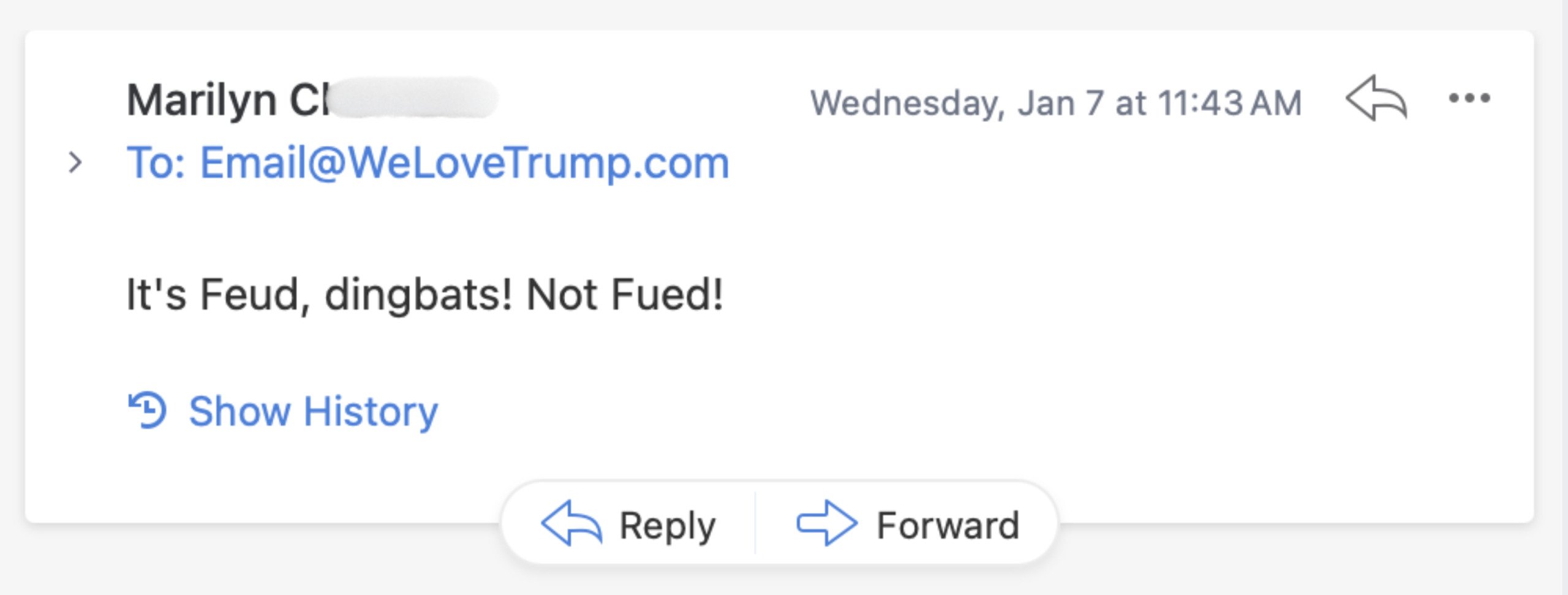Viewport: 1568px width, 595px height.
Task: Click the arrow icon on the Forward button
Action: 826,524
